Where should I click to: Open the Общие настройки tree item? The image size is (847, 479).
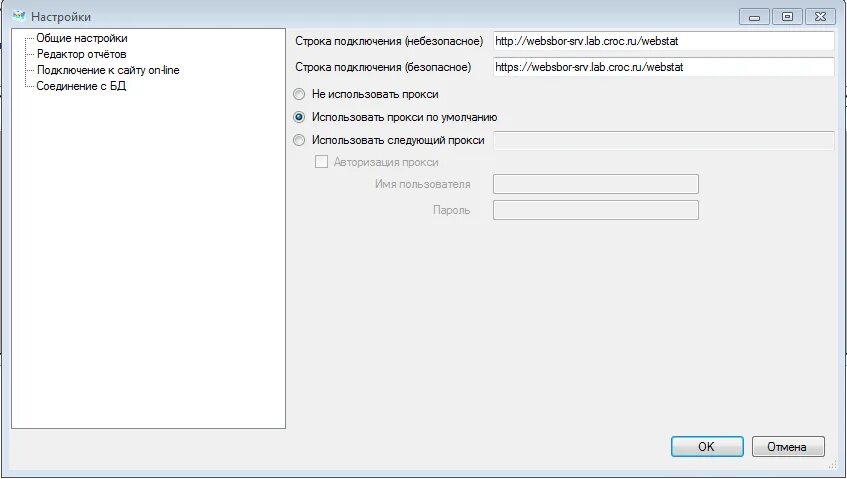pyautogui.click(x=82, y=38)
